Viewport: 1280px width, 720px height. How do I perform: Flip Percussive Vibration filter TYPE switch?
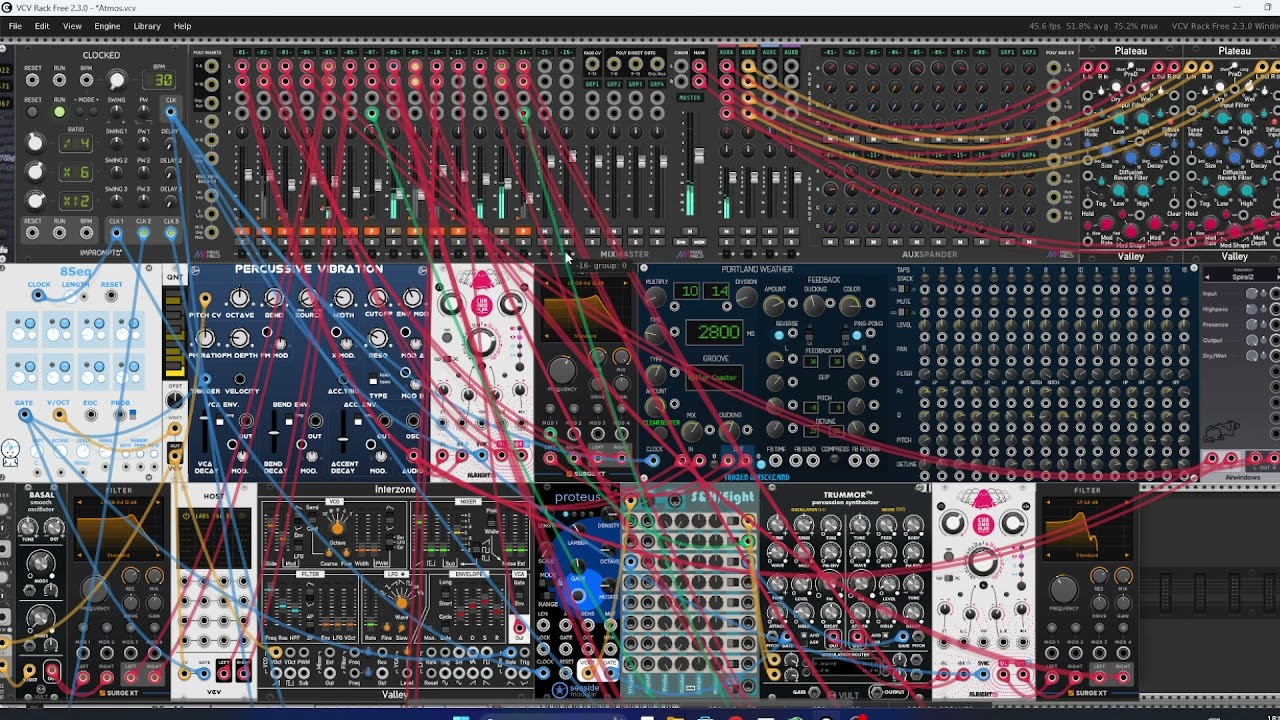coord(373,379)
